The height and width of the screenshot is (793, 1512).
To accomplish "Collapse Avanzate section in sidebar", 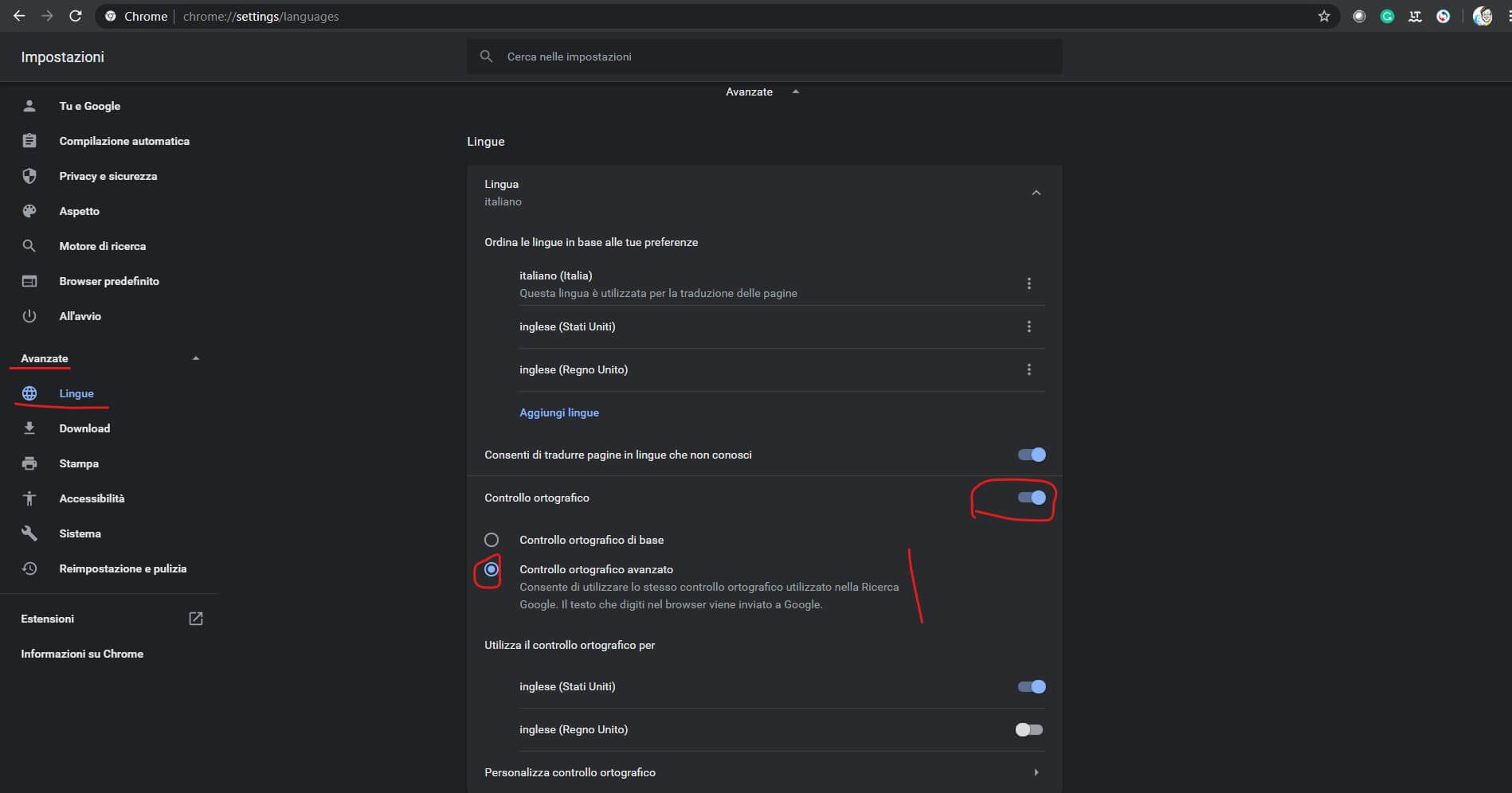I will (195, 358).
